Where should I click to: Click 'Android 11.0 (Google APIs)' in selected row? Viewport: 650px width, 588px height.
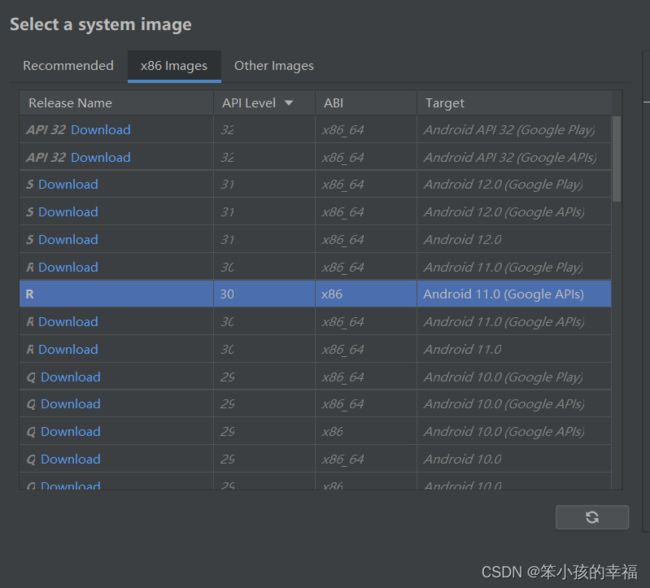pyautogui.click(x=503, y=294)
